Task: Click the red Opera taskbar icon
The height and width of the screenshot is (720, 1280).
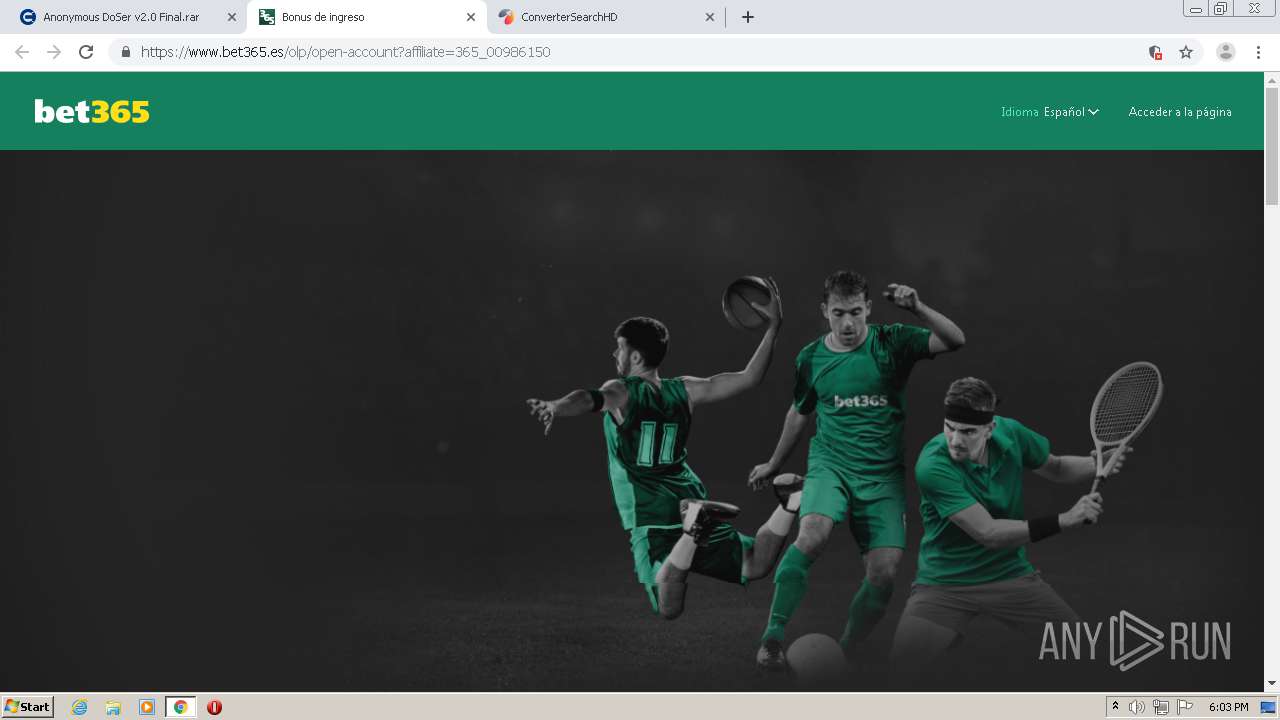Action: 214,707
